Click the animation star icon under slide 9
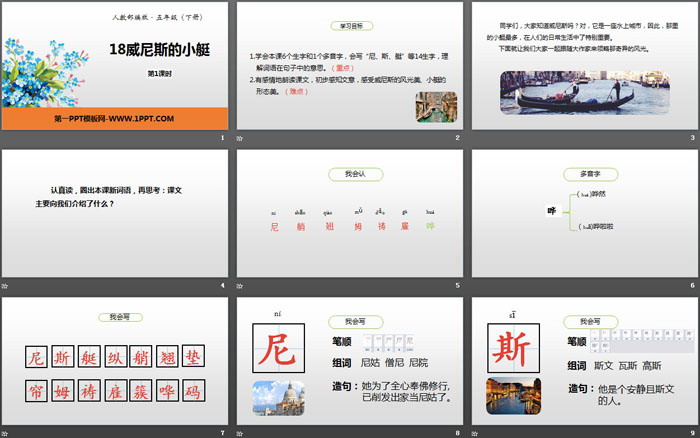 pyautogui.click(x=475, y=434)
